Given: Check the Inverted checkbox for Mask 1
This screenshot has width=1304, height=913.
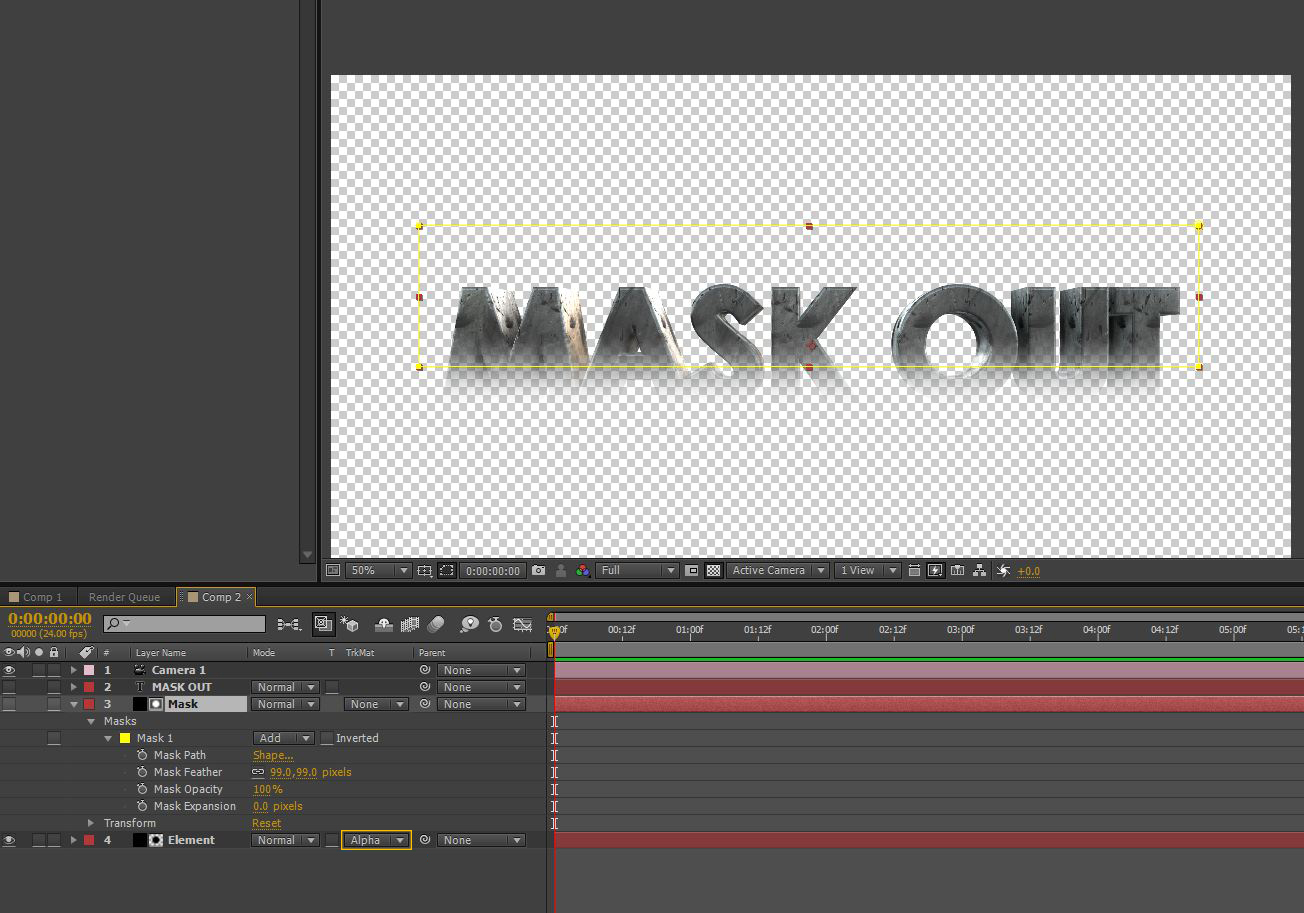Looking at the screenshot, I should pyautogui.click(x=327, y=738).
